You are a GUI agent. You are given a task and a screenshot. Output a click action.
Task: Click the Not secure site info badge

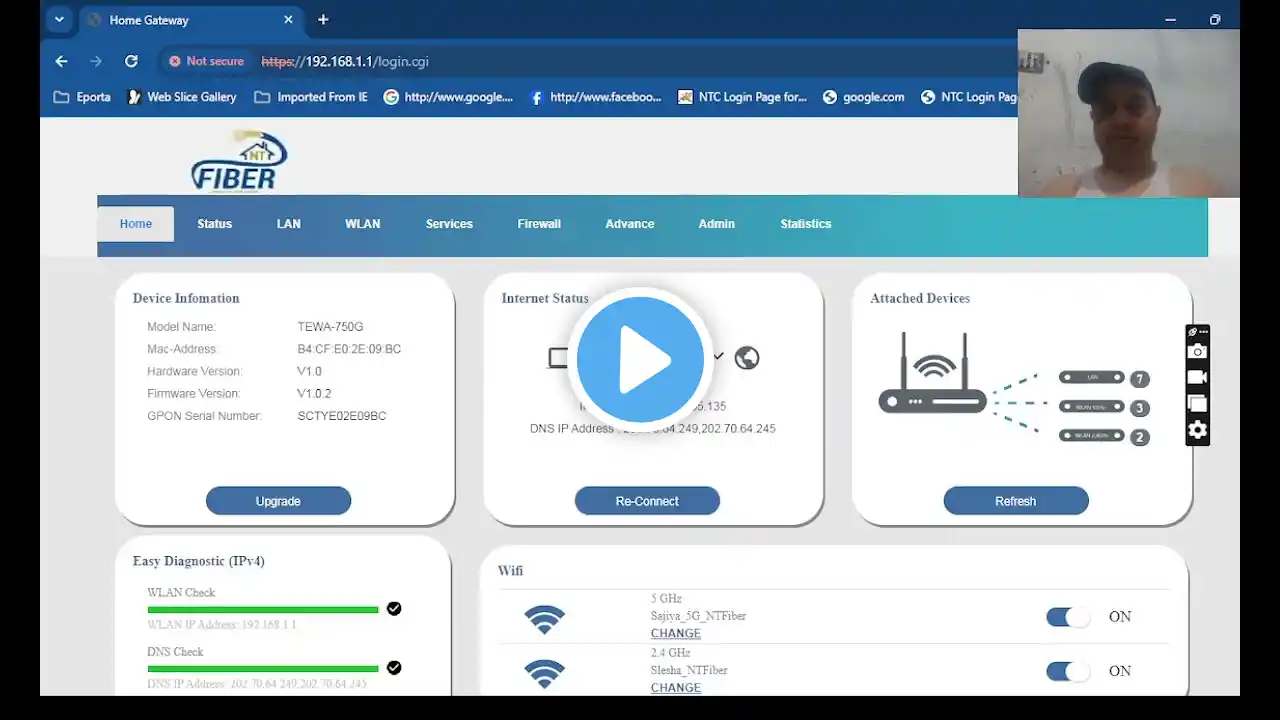tap(206, 61)
